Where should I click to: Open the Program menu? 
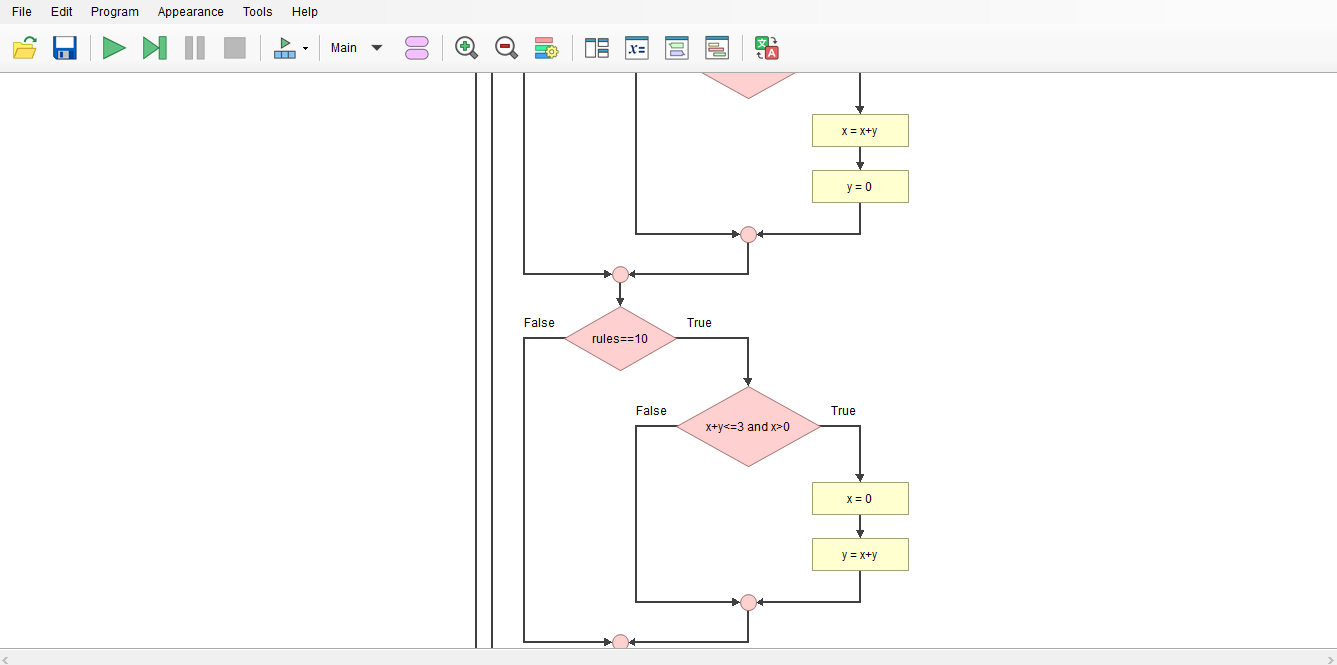115,12
